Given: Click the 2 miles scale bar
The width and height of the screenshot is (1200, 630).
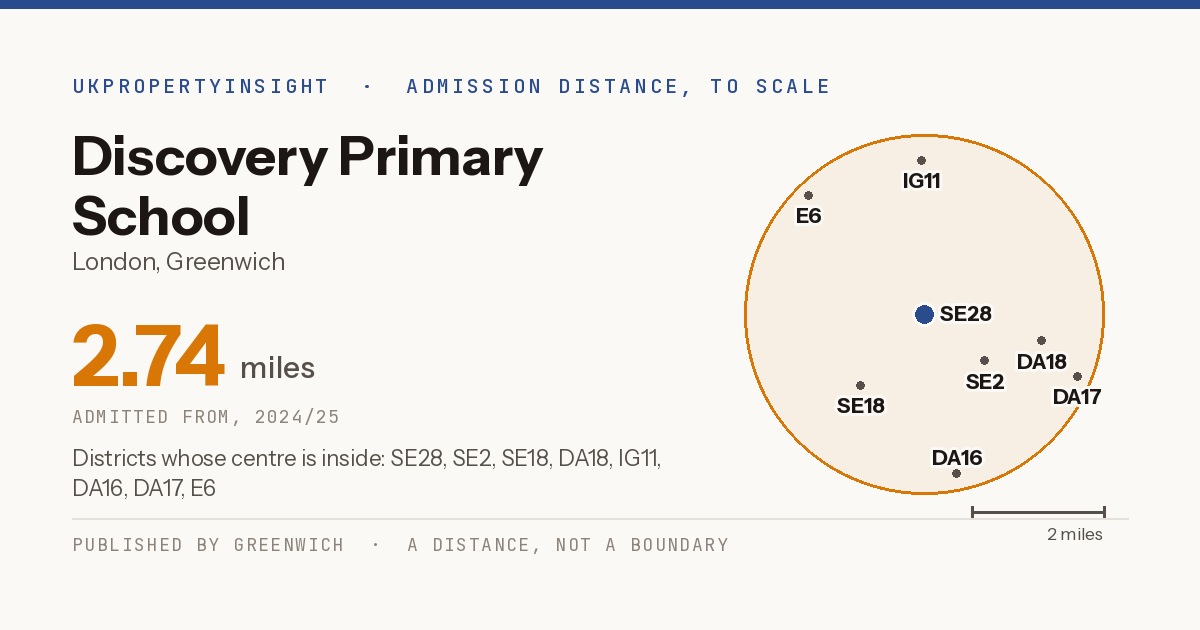Looking at the screenshot, I should coord(1038,512).
